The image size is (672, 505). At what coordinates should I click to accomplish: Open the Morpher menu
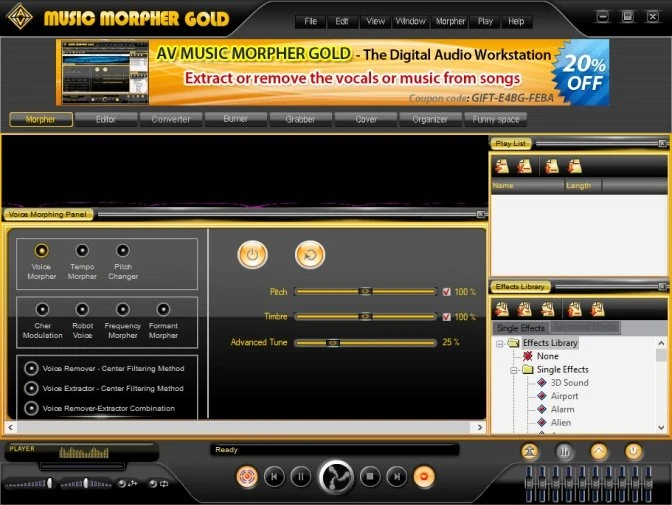(450, 21)
